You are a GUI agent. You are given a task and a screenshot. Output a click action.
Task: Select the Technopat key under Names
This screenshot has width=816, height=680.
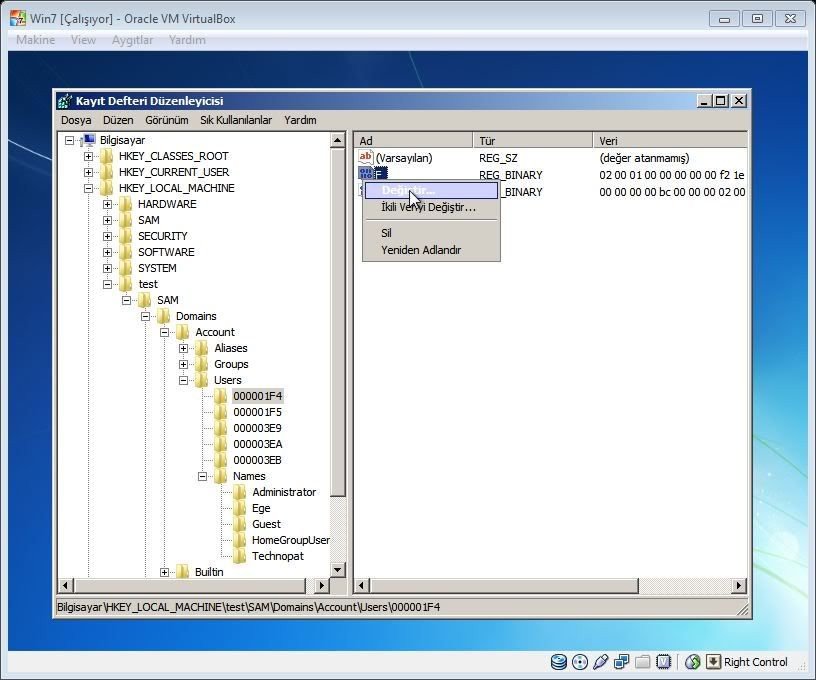277,556
